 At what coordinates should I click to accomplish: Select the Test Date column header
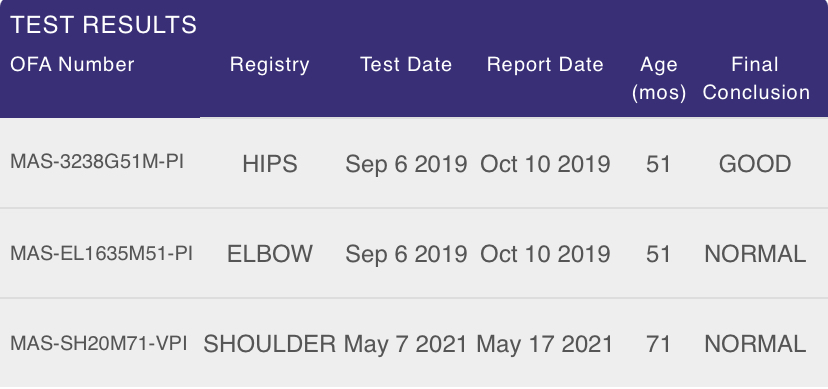(406, 64)
